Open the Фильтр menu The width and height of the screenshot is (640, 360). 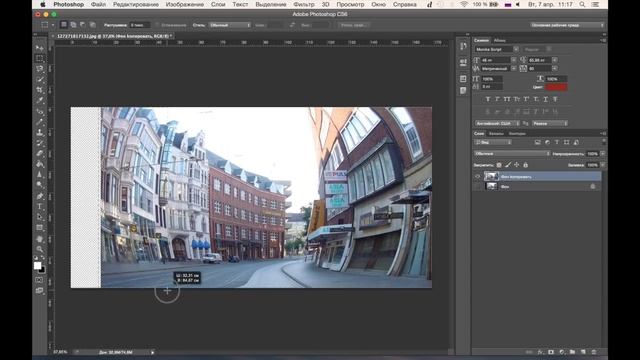point(304,4)
